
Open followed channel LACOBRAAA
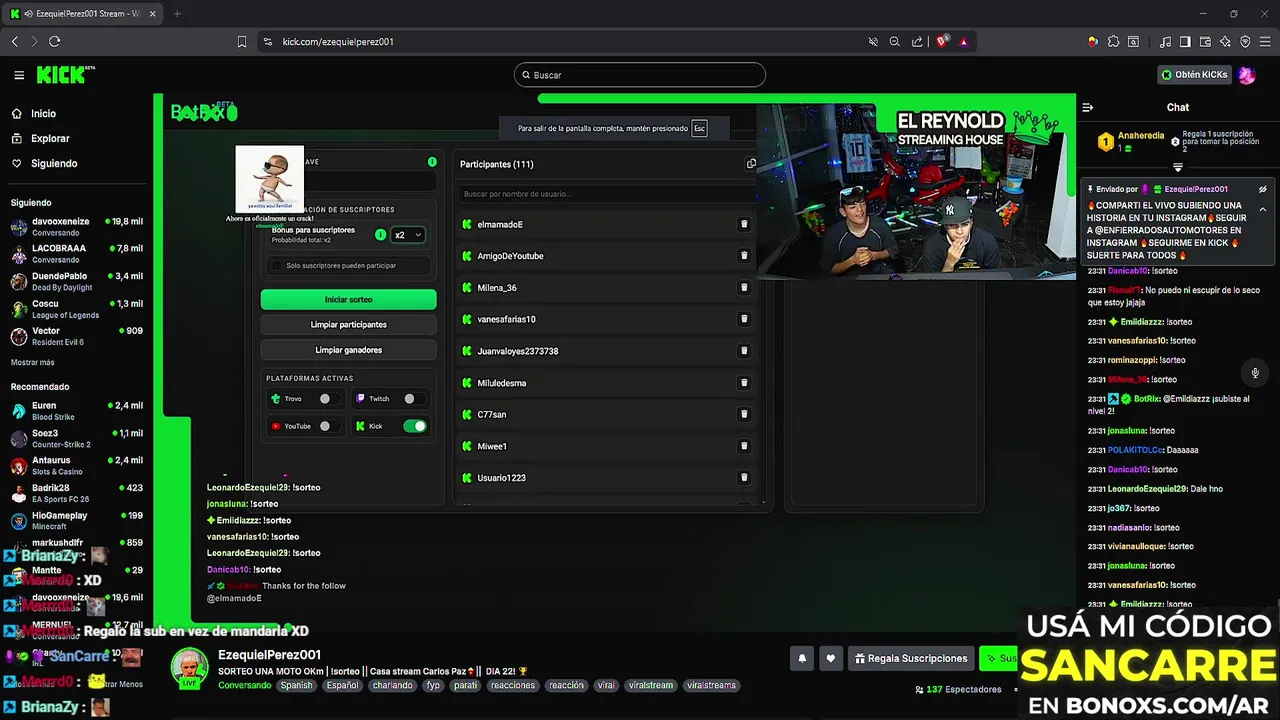point(78,254)
